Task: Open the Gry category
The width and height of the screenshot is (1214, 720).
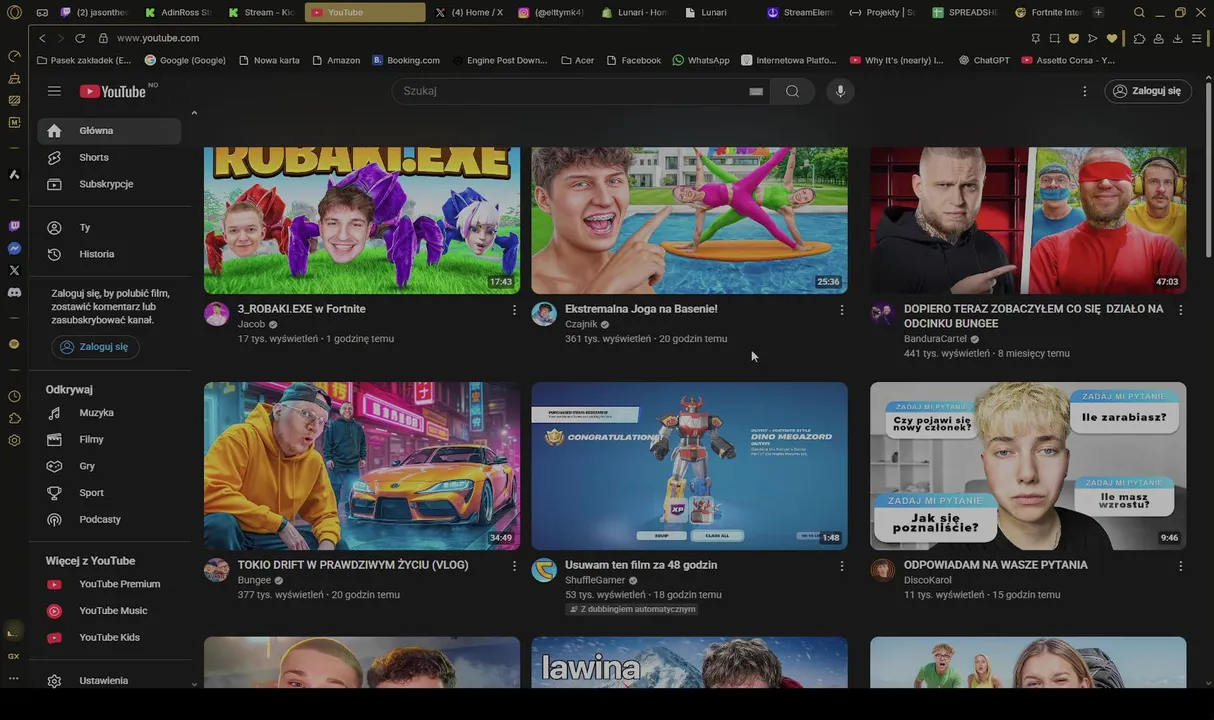Action: (110, 466)
